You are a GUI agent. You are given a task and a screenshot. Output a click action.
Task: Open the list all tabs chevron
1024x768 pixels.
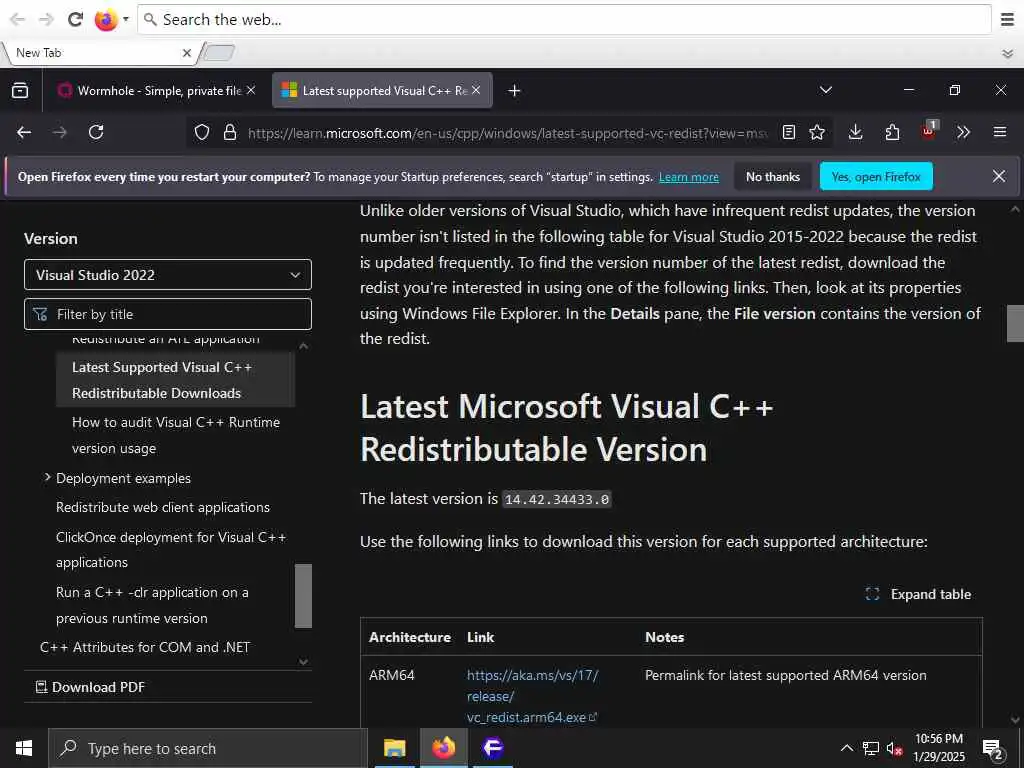(825, 90)
